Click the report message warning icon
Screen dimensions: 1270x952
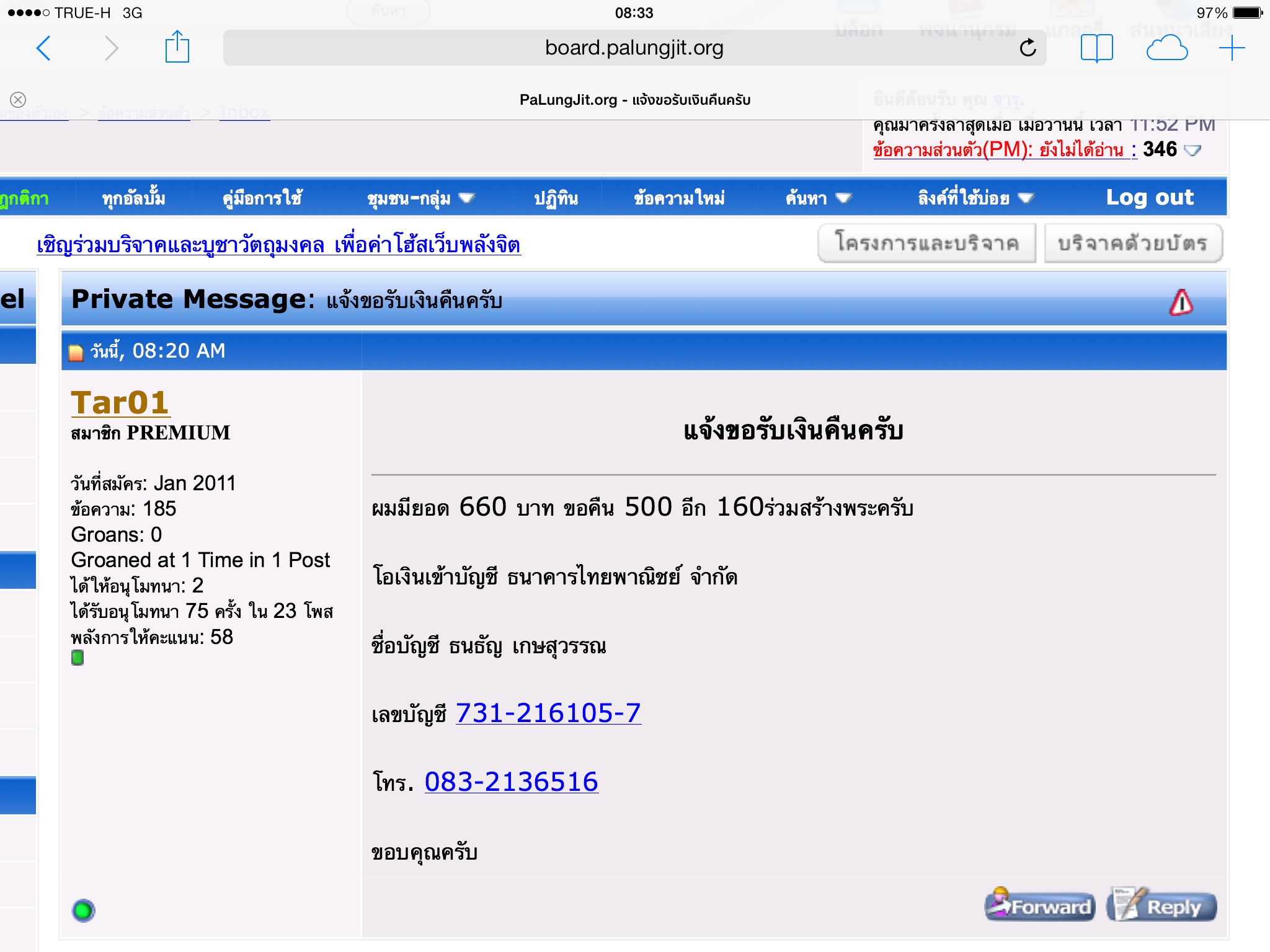(1181, 303)
